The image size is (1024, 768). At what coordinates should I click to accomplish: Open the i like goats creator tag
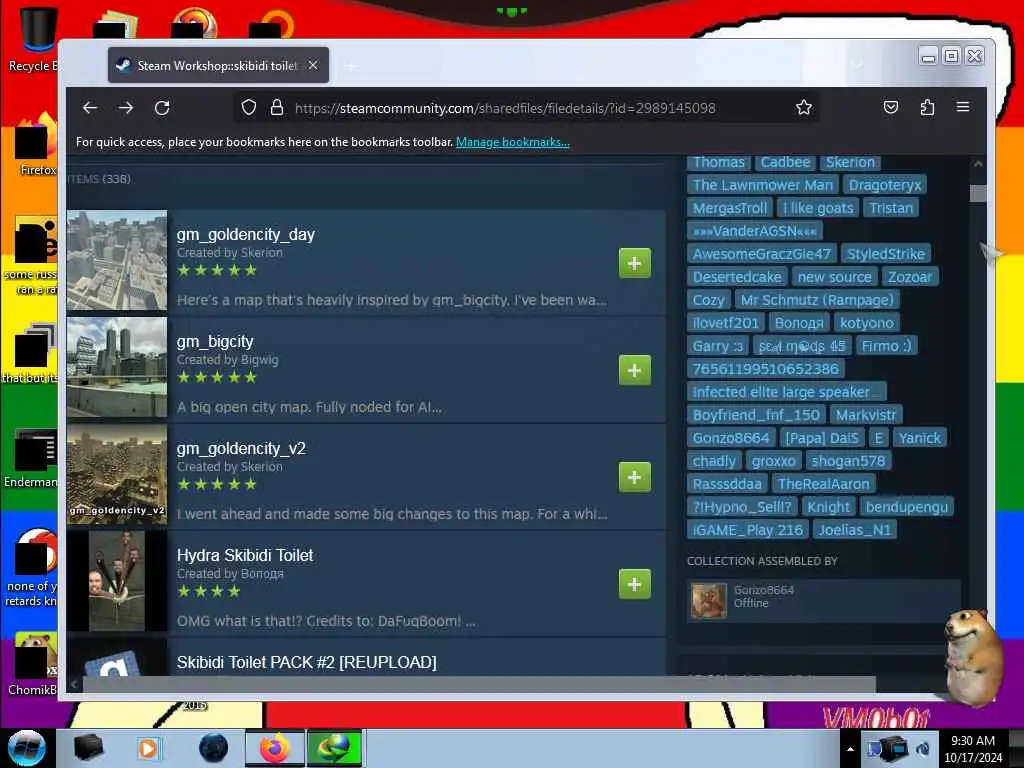point(818,208)
